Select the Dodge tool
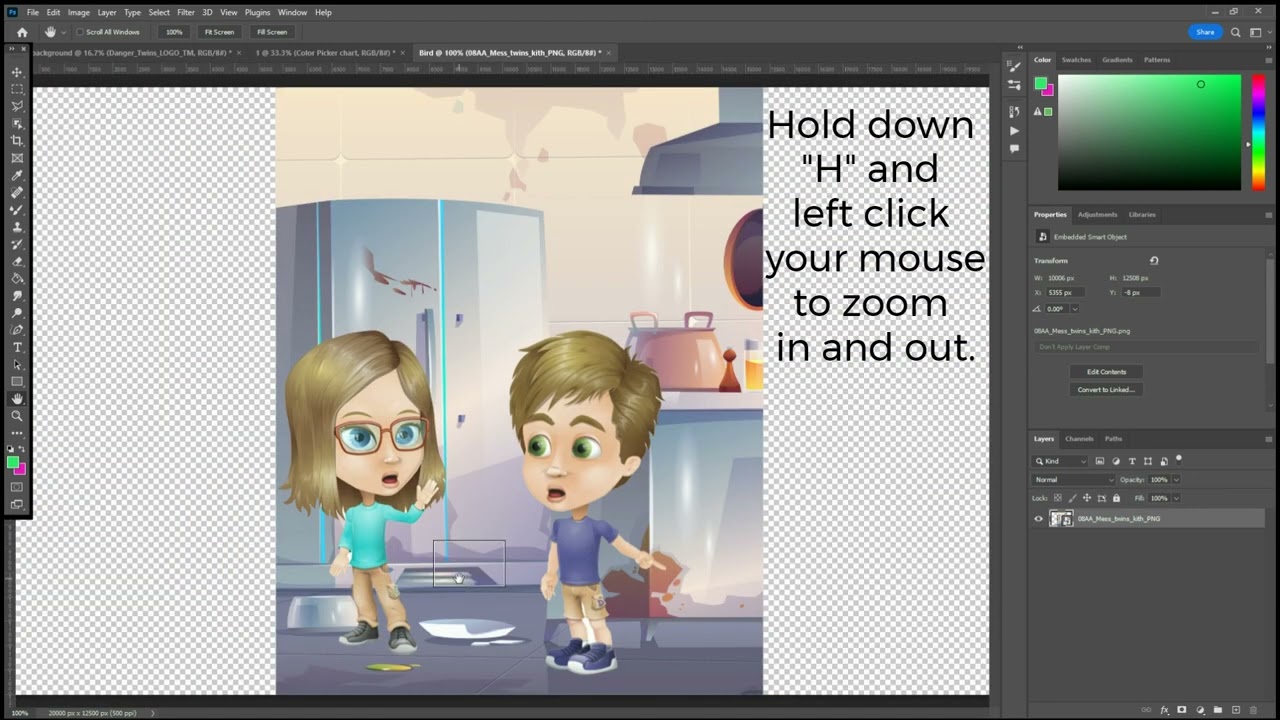The width and height of the screenshot is (1280, 720). tap(17, 313)
